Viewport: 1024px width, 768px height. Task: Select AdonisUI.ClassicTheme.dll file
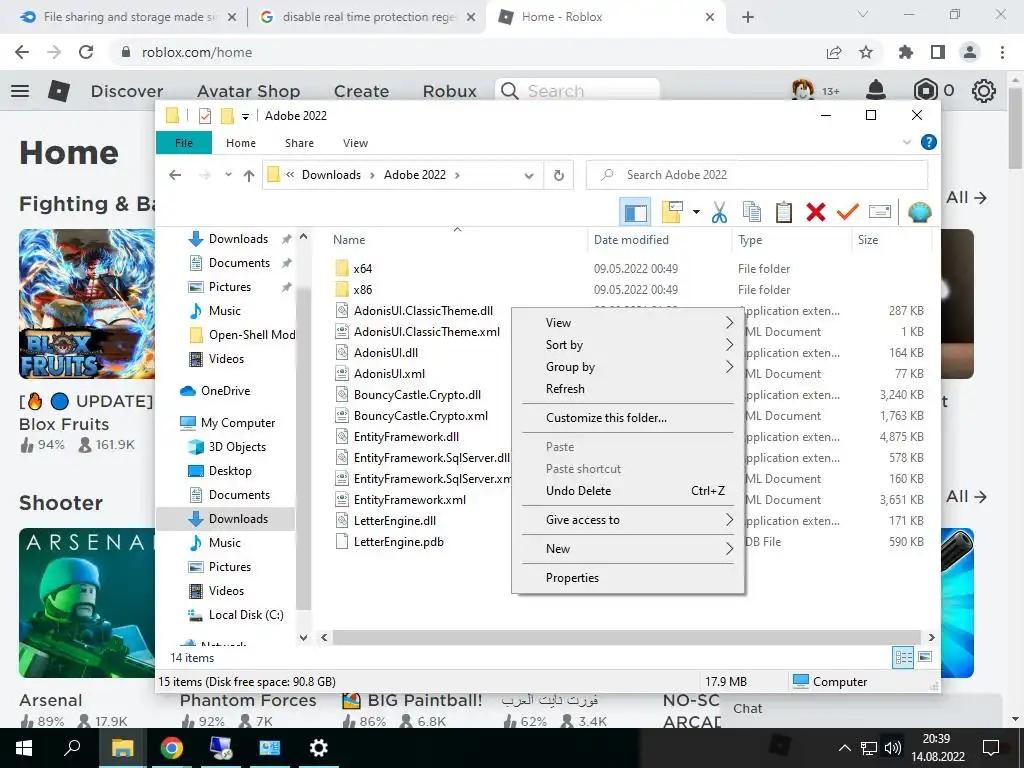click(414, 311)
